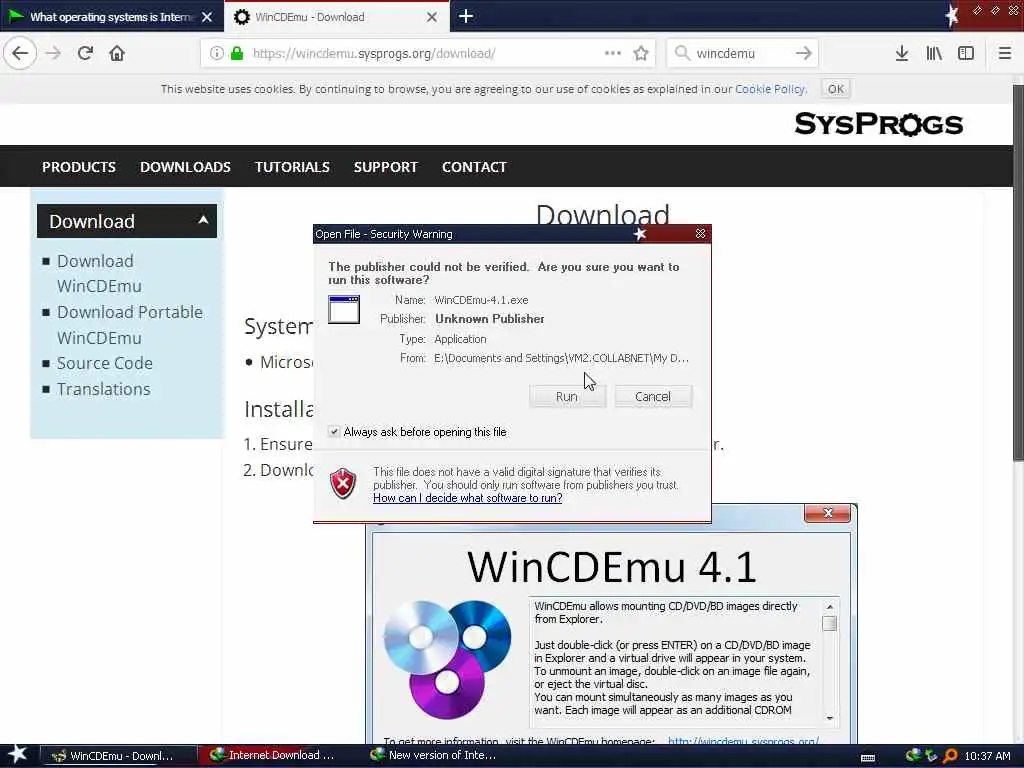The width and height of the screenshot is (1024, 768).
Task: Open 'How can I decide what software to run?'
Action: pos(467,498)
